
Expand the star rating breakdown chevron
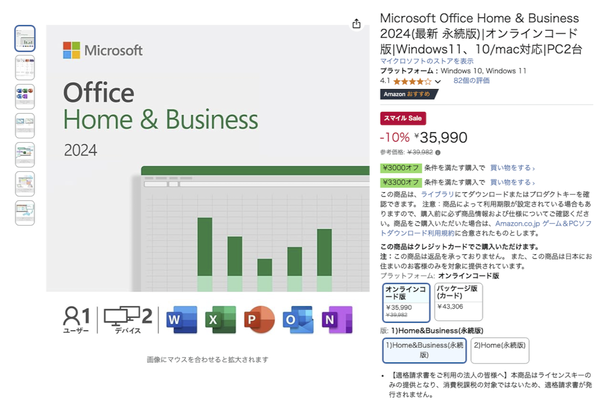[x=437, y=81]
